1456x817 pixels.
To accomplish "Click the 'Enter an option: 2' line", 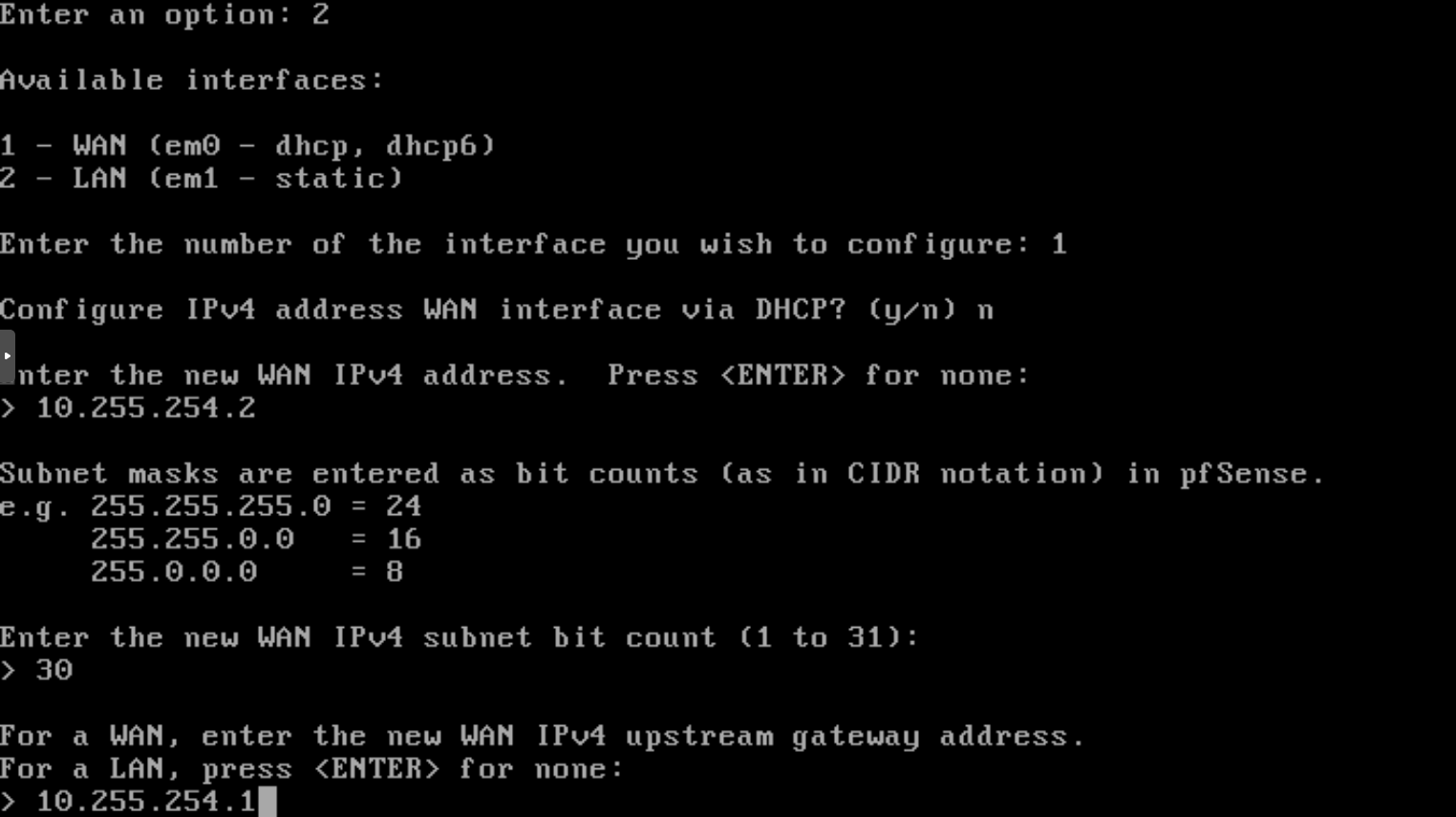I will 164,15.
